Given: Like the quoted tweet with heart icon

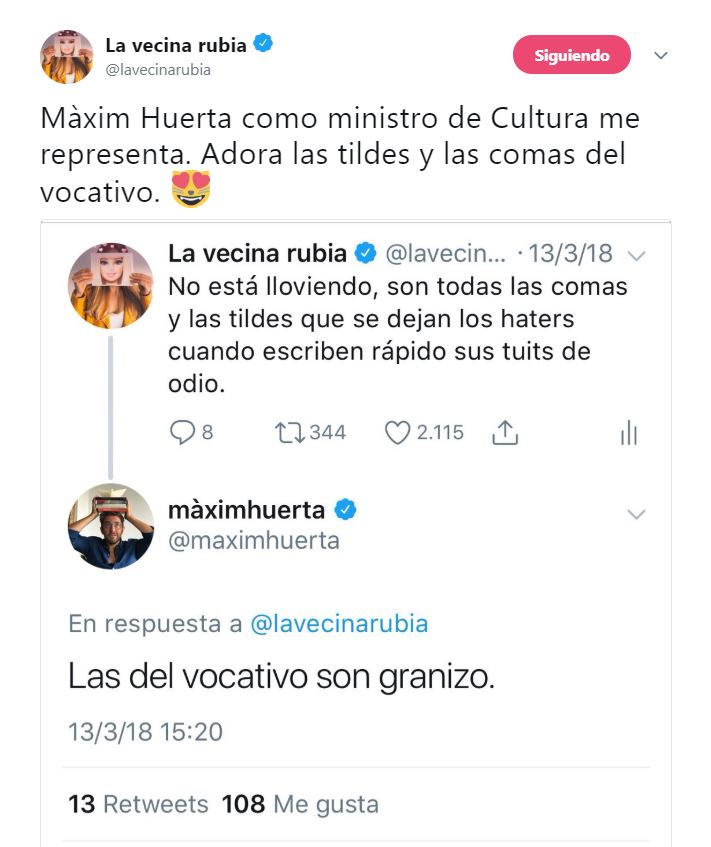Looking at the screenshot, I should pyautogui.click(x=398, y=432).
